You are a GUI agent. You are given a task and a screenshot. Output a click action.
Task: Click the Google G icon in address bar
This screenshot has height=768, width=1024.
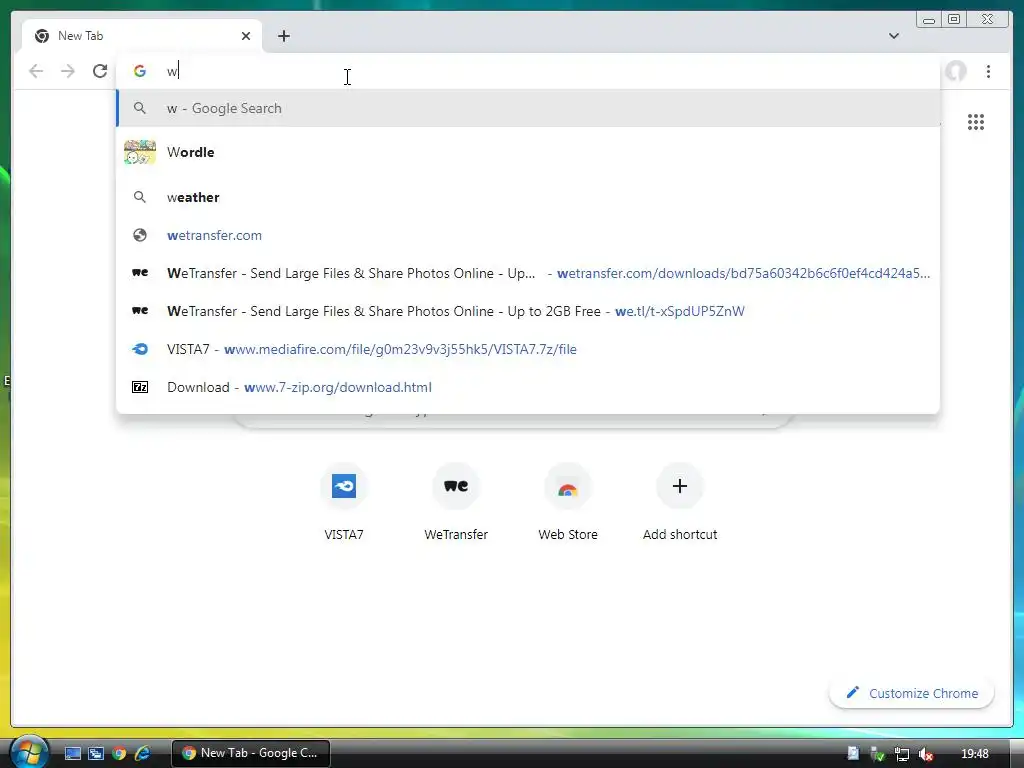pyautogui.click(x=139, y=71)
